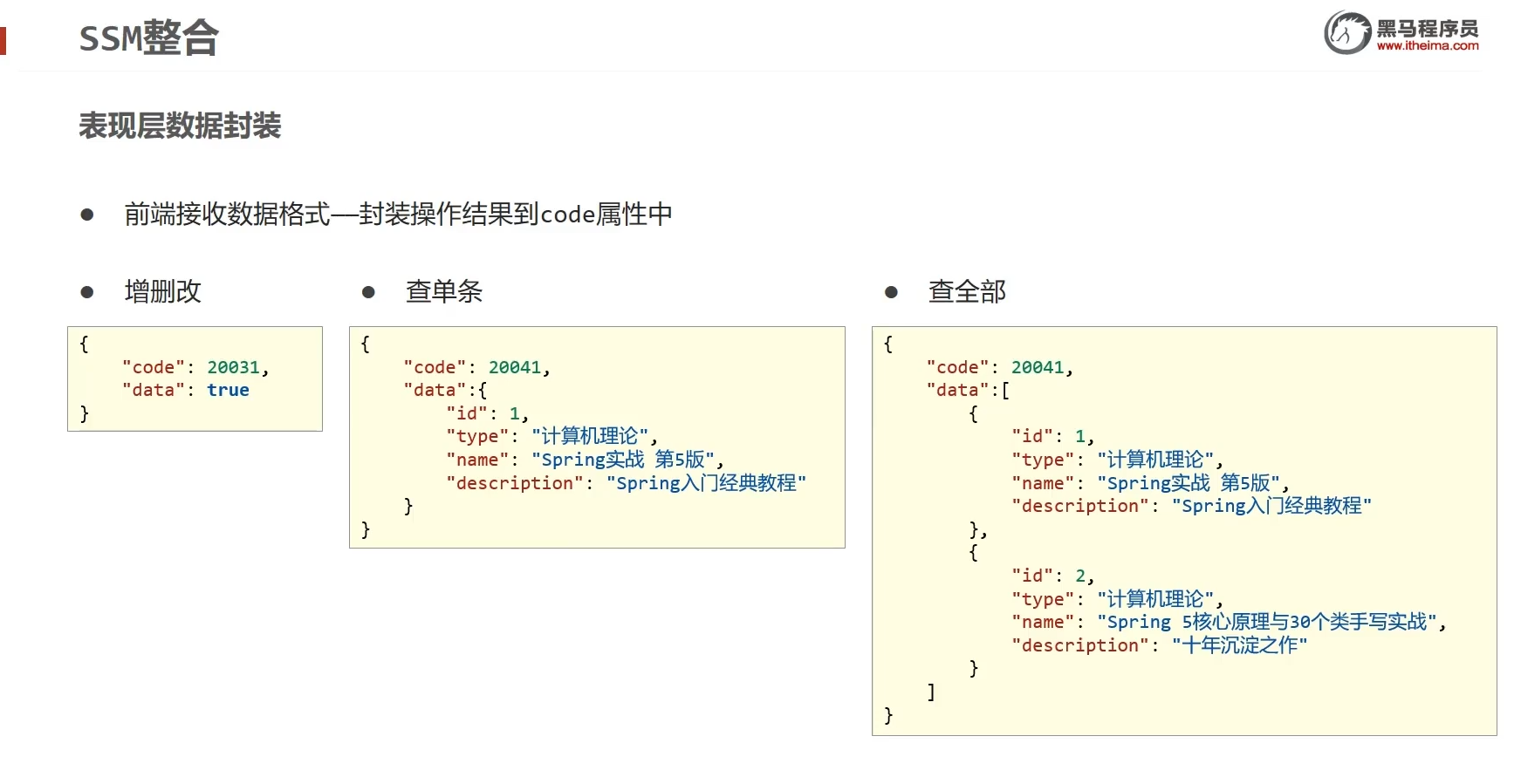Click "data":[ line in 查全部 box
Image resolution: width=1514 pixels, height=784 pixels.
click(x=968, y=391)
